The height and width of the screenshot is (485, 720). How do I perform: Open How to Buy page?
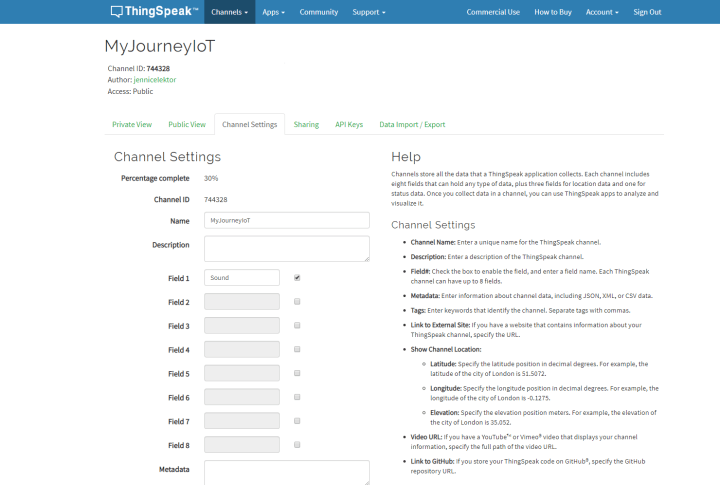(553, 12)
